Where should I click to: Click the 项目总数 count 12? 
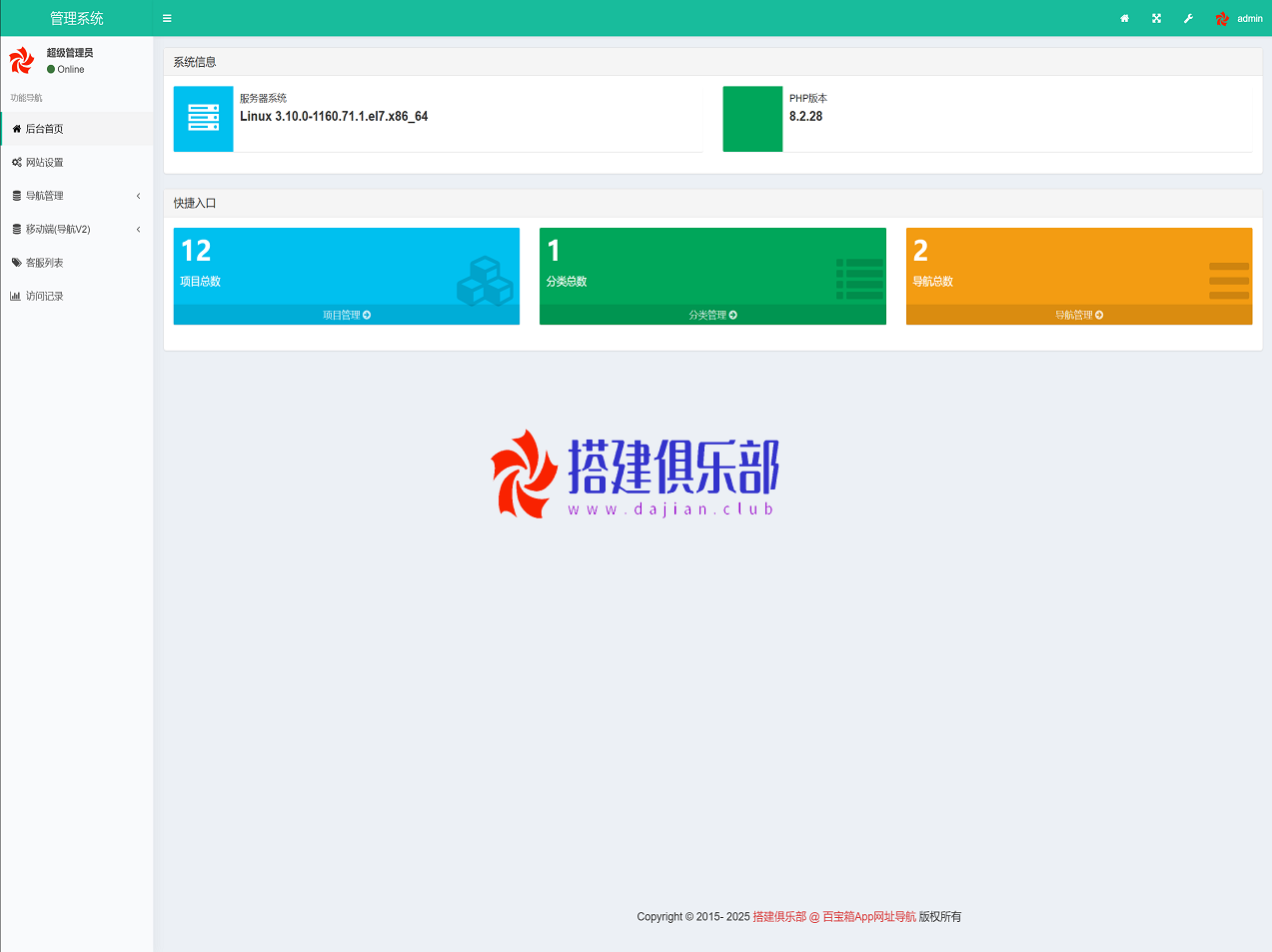point(196,251)
